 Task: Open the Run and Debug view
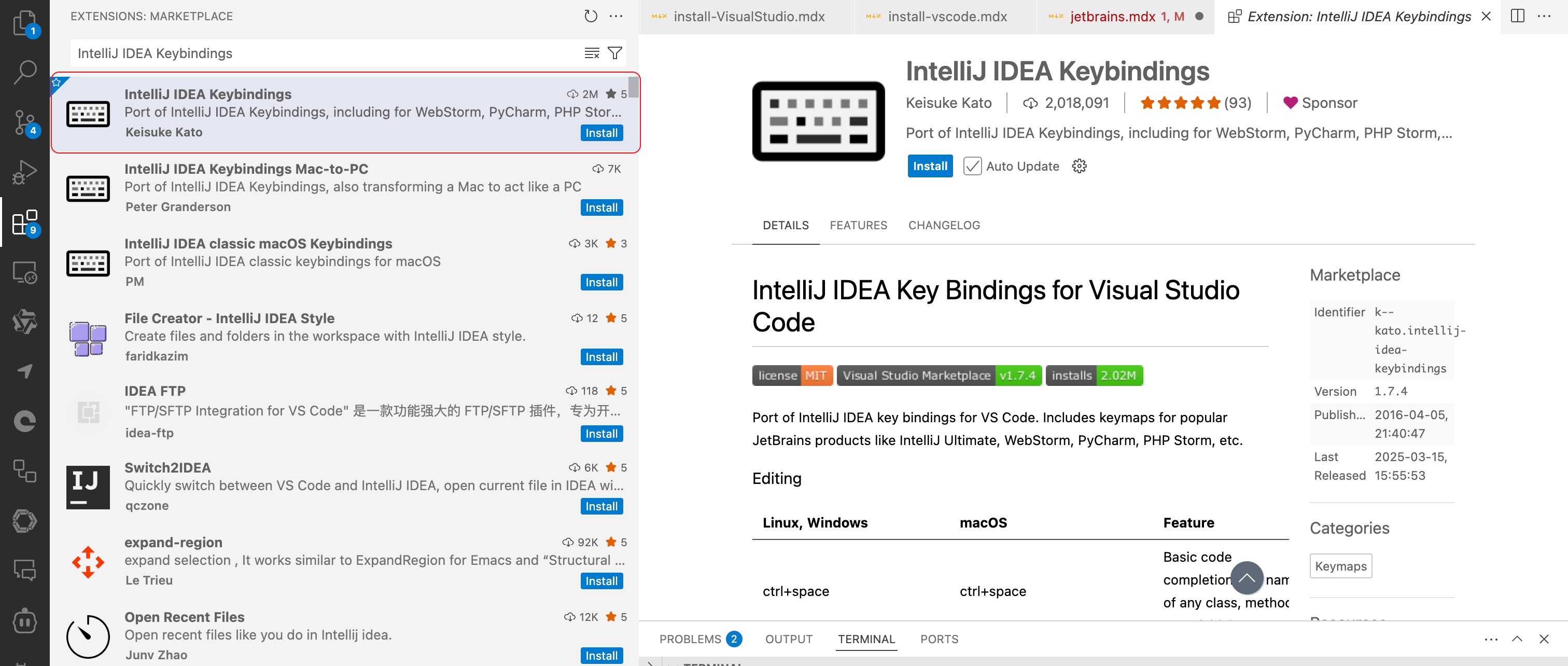click(x=24, y=172)
